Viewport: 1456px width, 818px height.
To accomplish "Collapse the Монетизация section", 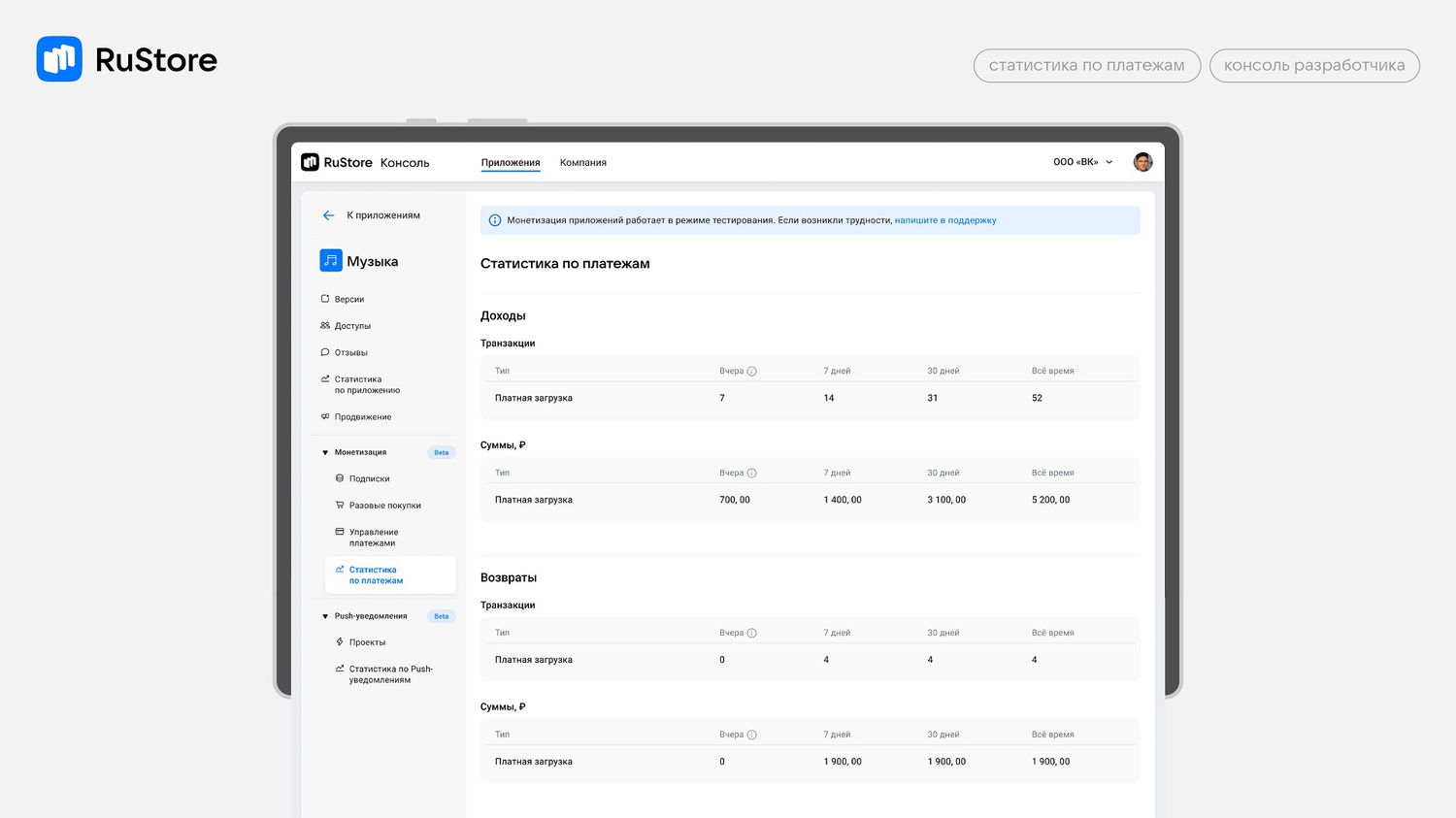I will [325, 452].
